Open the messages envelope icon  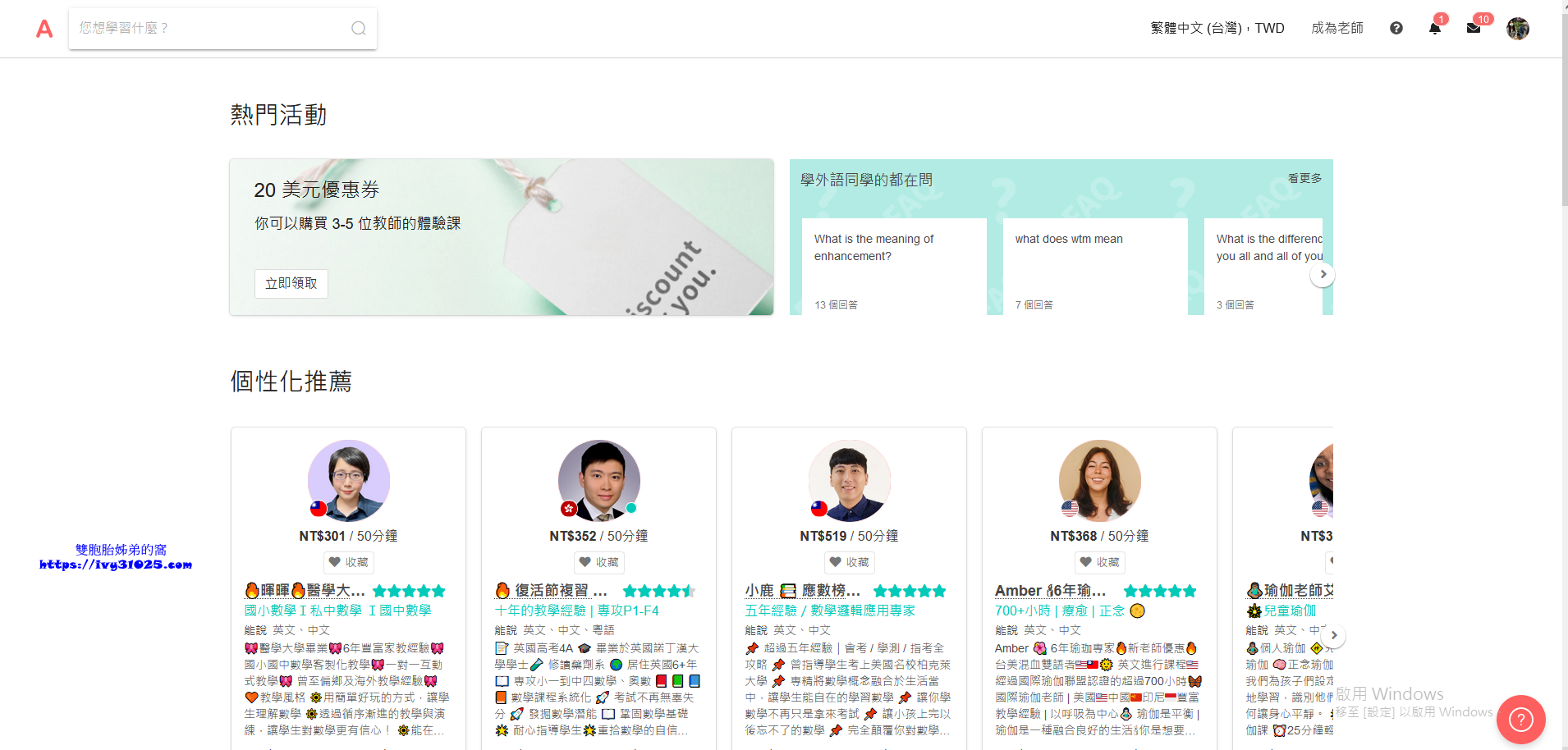1474,29
